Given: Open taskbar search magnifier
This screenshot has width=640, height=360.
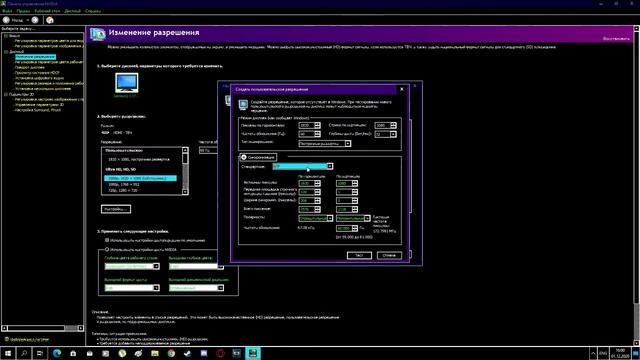Looking at the screenshot, I should pos(24,353).
